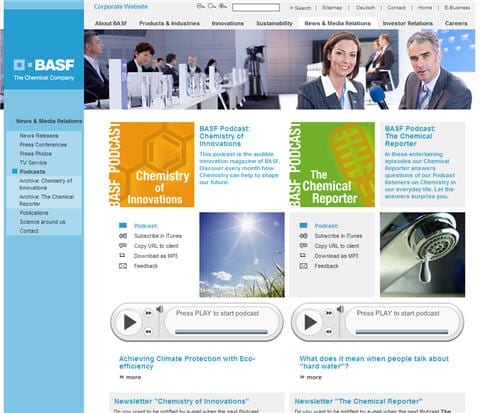This screenshot has height=413, width=480.
Task: Open the Innovations menu
Action: click(228, 23)
